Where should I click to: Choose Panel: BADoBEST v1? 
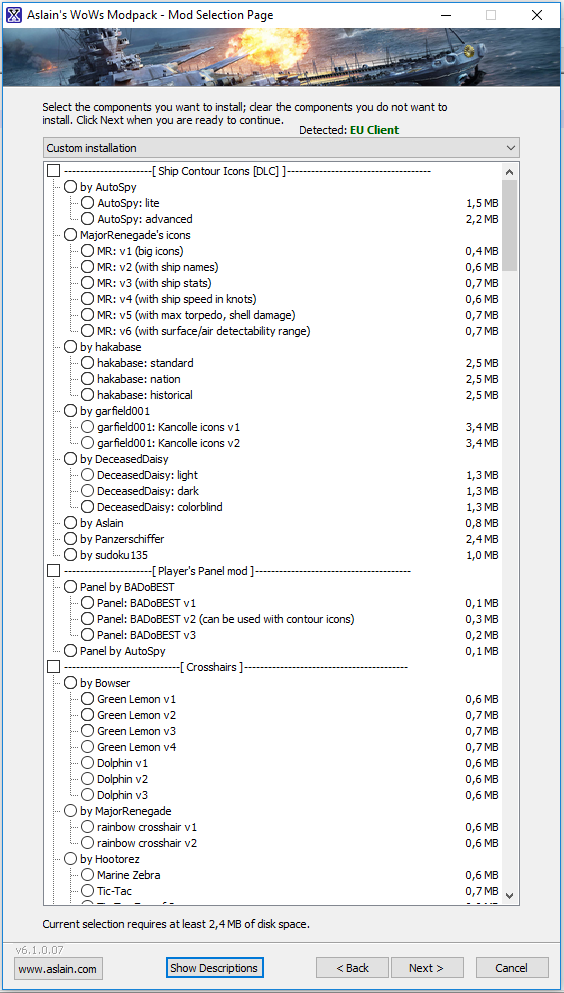[87, 603]
